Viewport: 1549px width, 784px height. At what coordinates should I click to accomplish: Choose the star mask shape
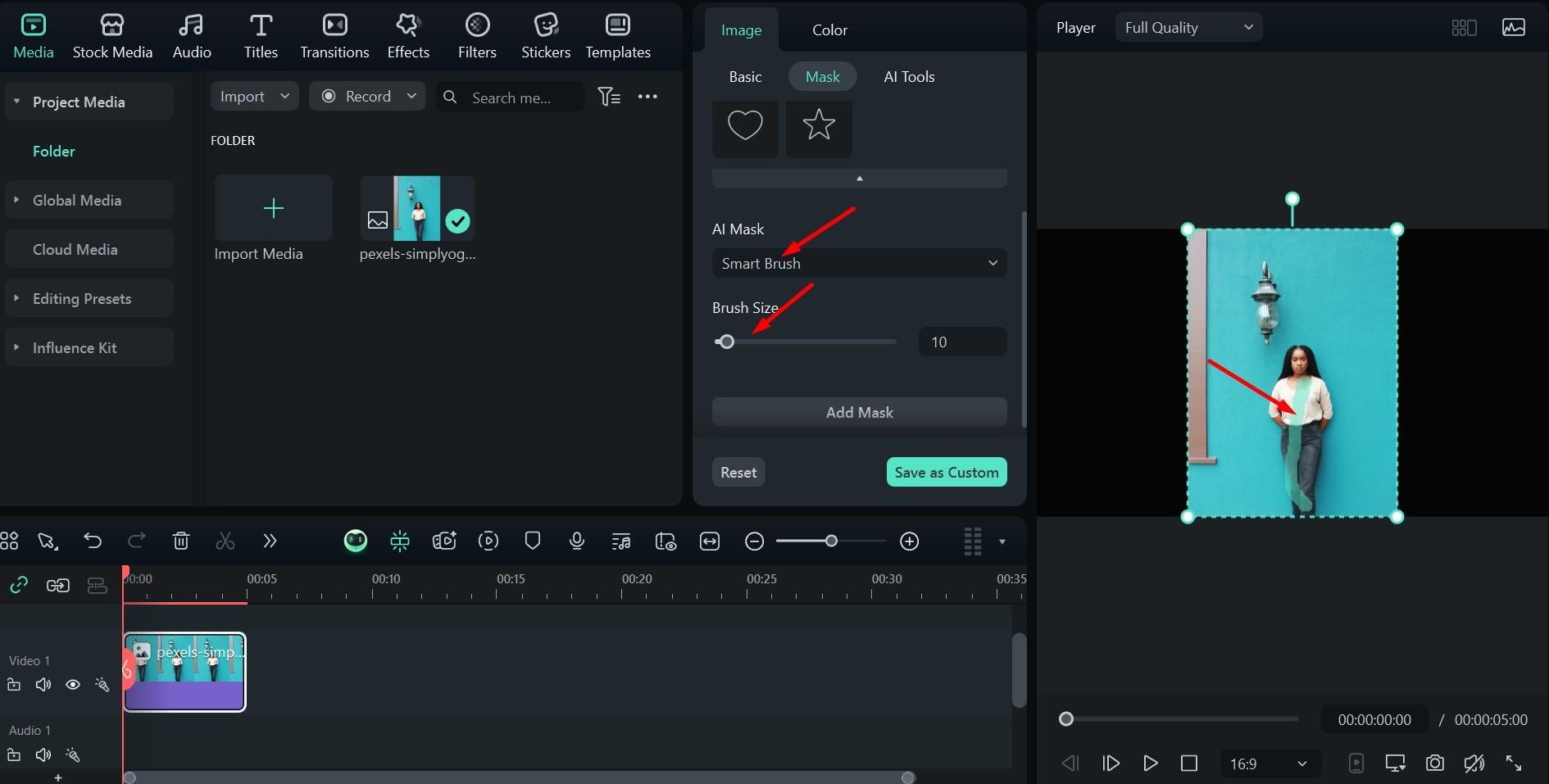819,127
